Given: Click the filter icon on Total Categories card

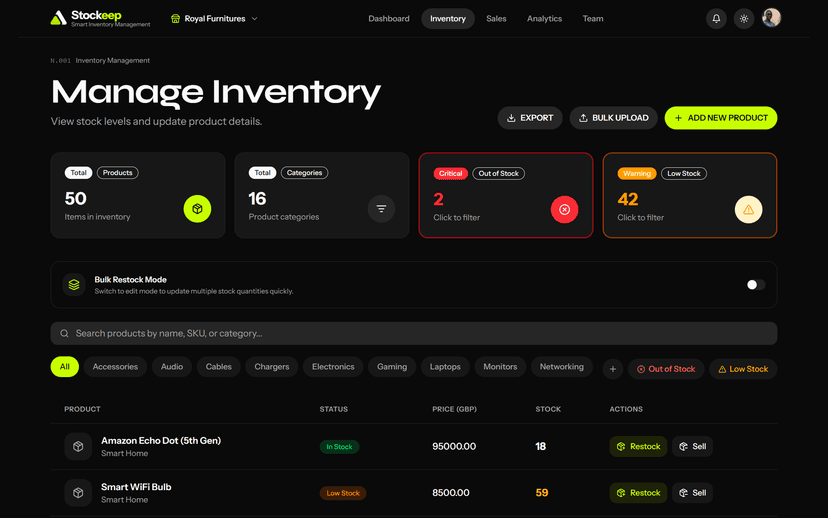Looking at the screenshot, I should click(381, 209).
